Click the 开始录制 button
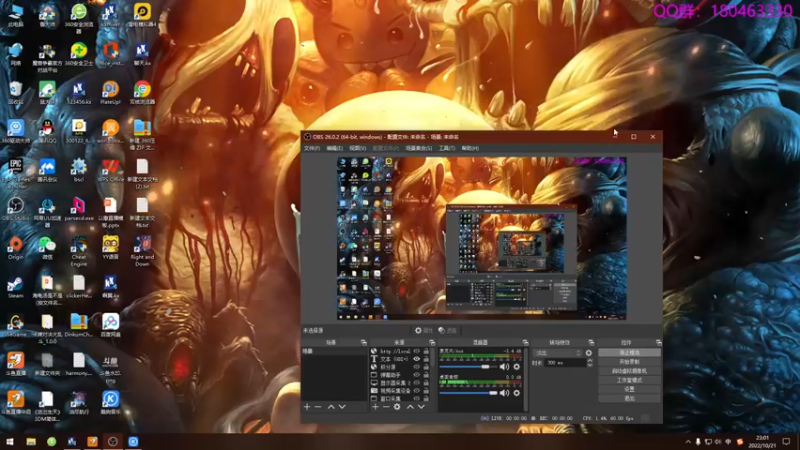This screenshot has height=450, width=800. (x=629, y=362)
